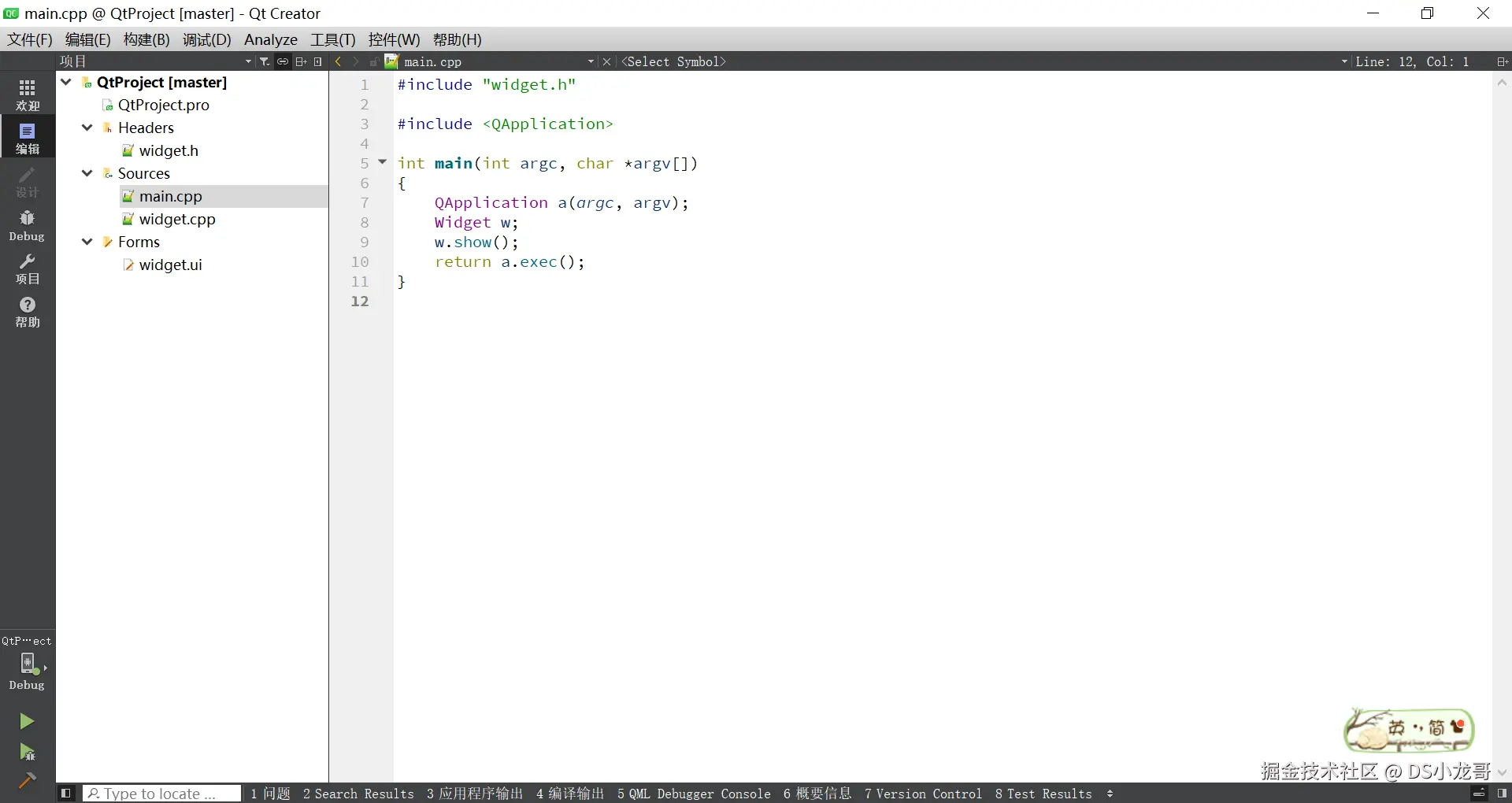Open the Welcome mode (欢迎) icon
1512x803 pixels.
tap(28, 94)
